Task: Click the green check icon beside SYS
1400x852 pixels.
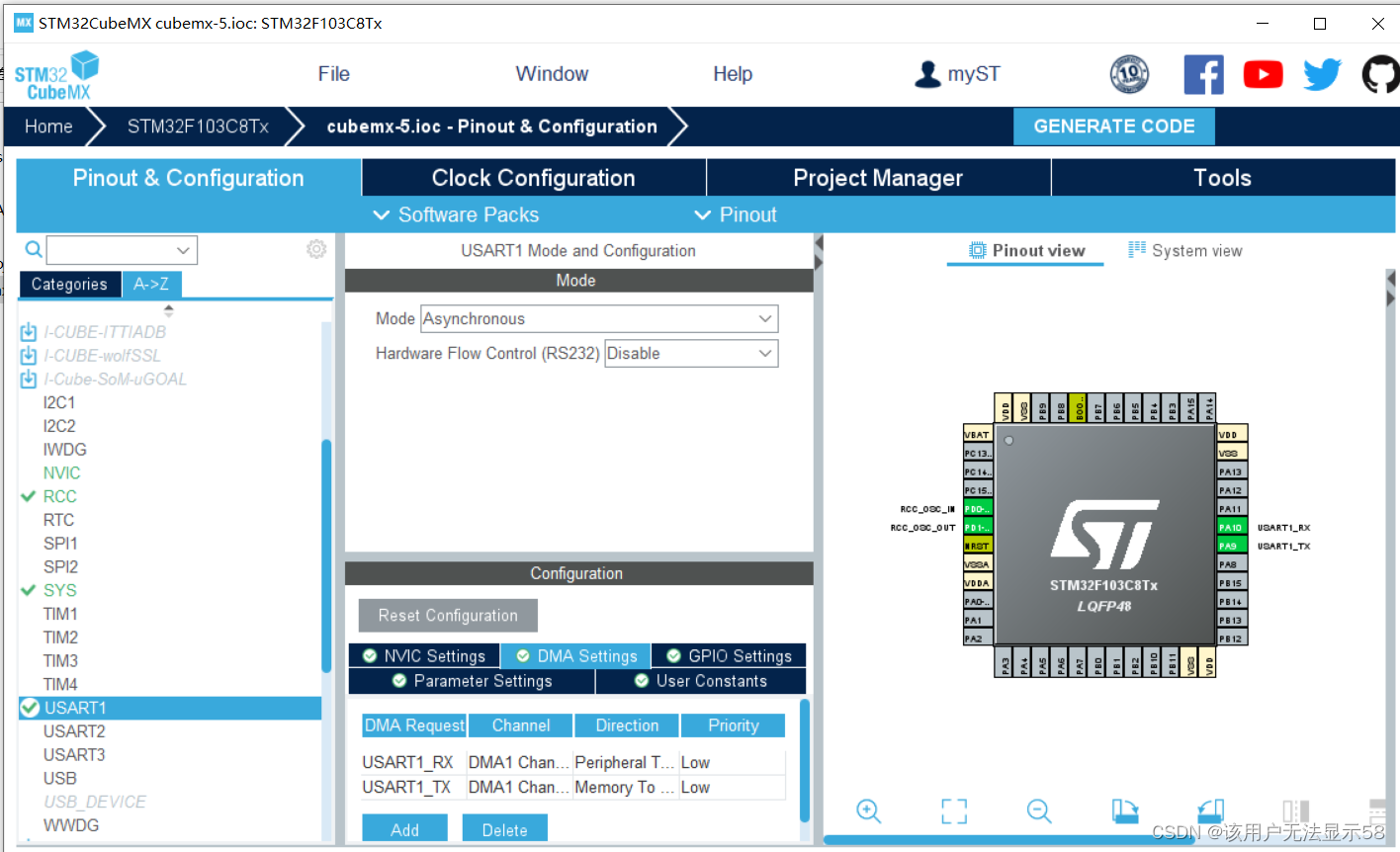Action: [29, 590]
